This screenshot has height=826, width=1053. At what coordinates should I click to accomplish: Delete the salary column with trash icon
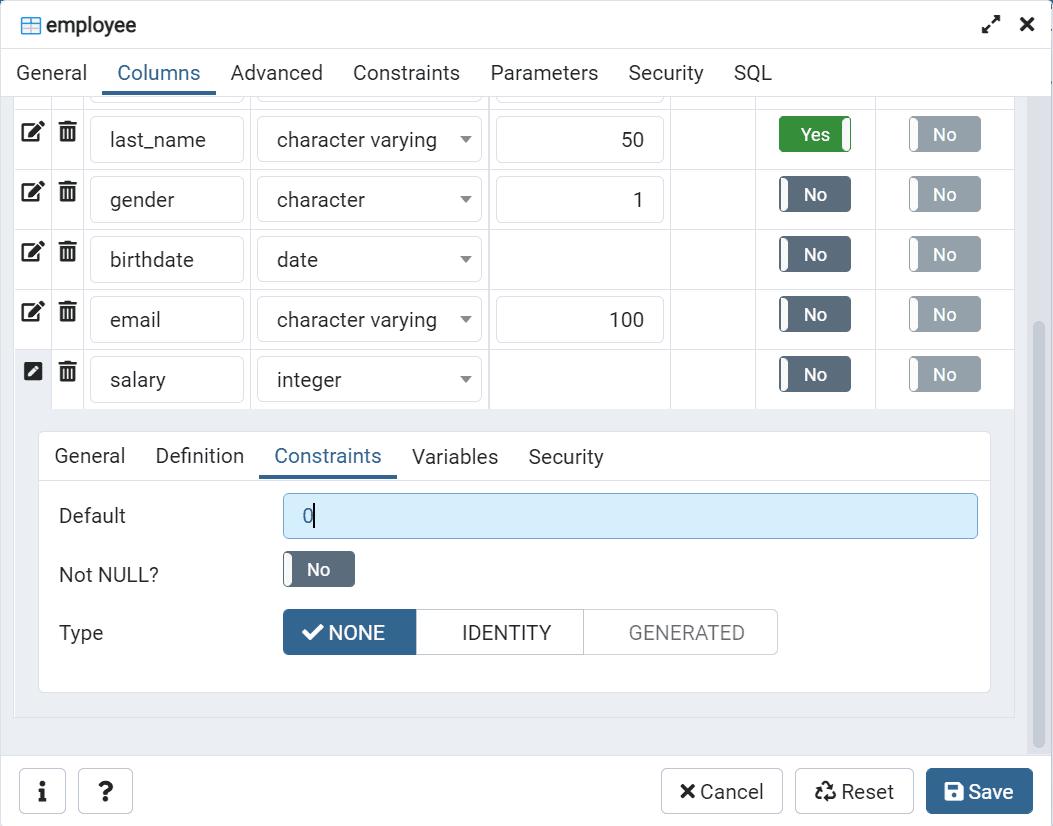67,372
